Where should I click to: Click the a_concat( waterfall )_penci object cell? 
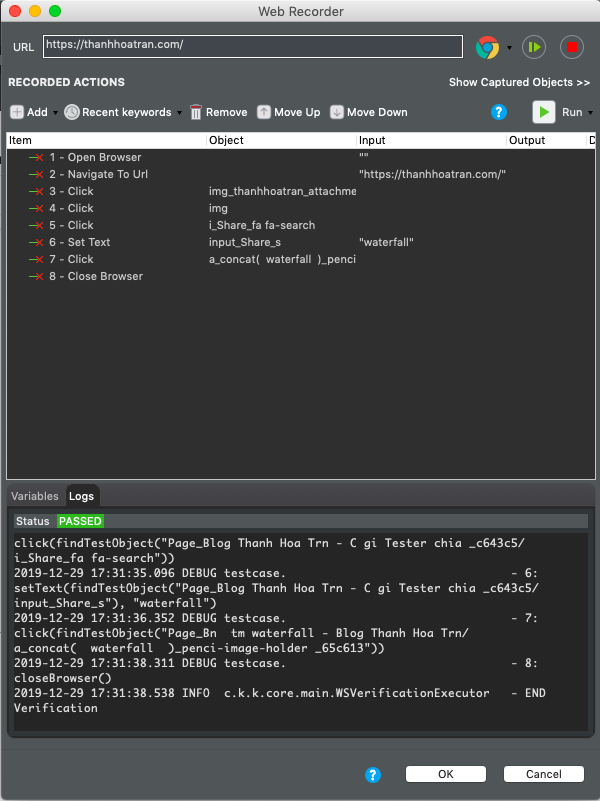click(282, 260)
